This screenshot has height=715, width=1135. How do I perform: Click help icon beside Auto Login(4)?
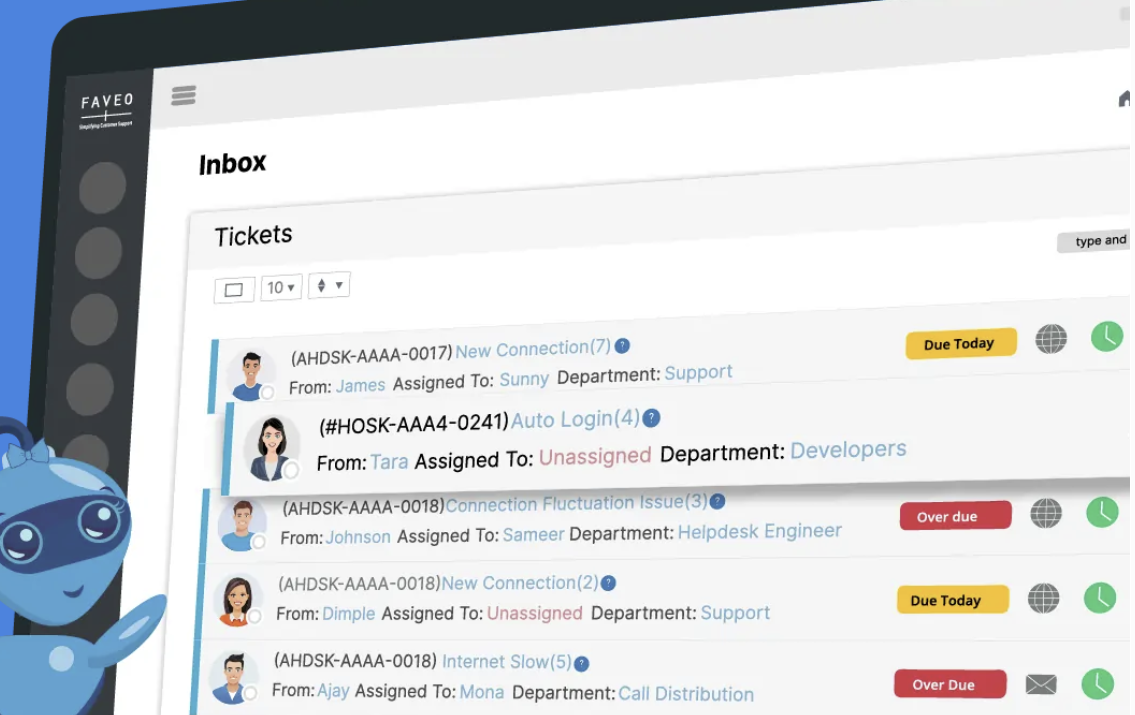(x=651, y=418)
